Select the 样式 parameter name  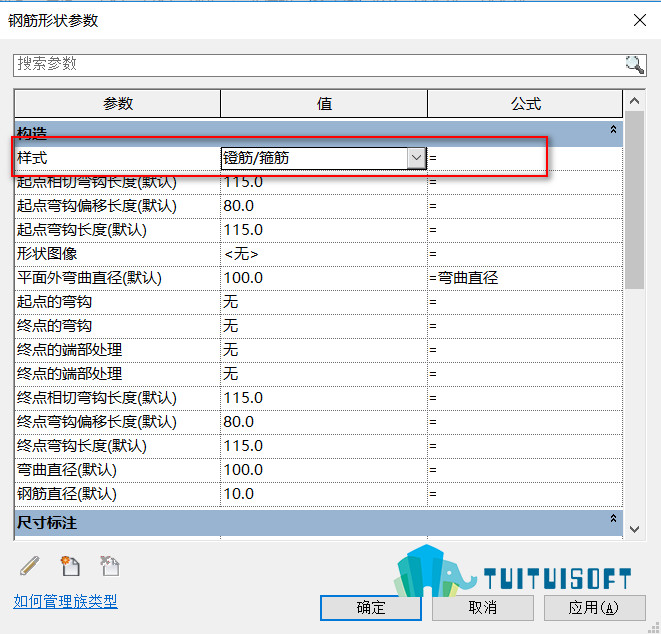pos(32,158)
